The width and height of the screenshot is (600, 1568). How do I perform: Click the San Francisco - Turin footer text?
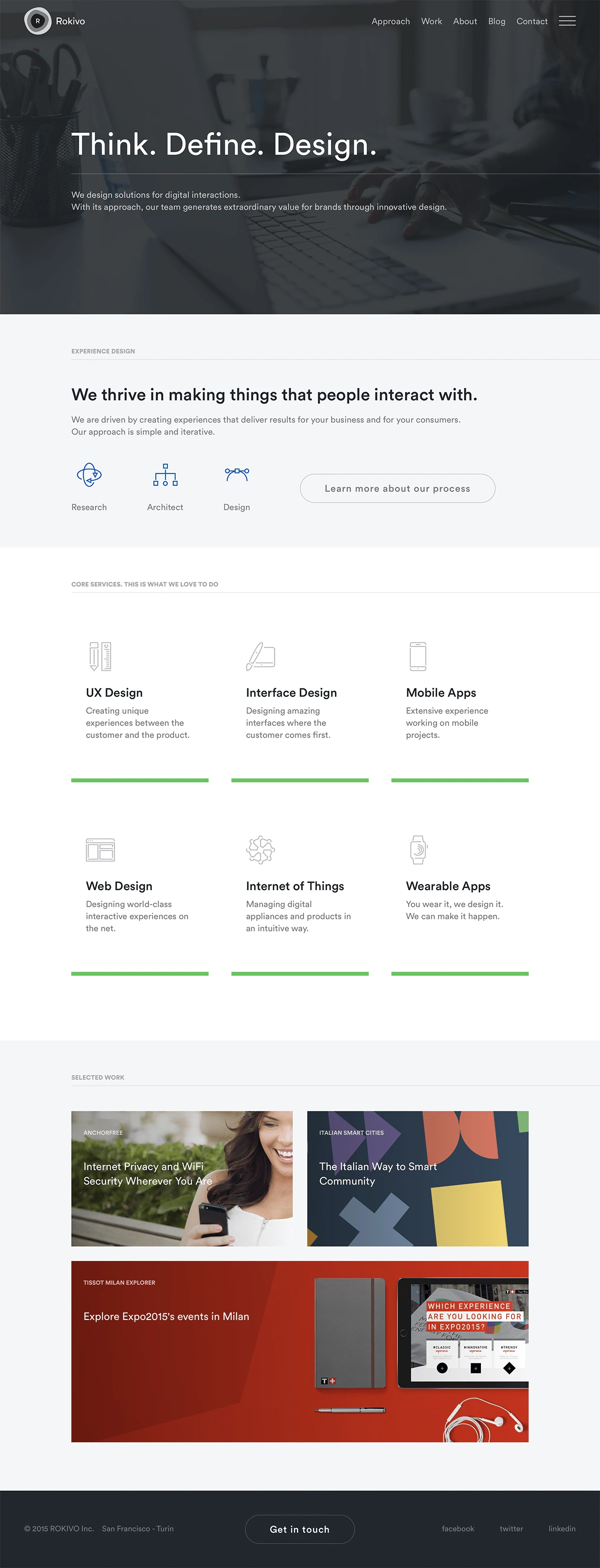point(138,1528)
